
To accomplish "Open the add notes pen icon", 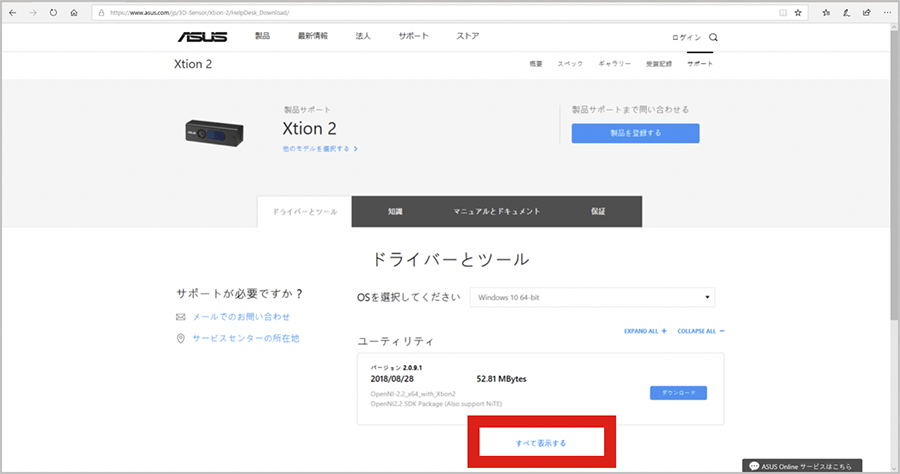I will point(847,13).
